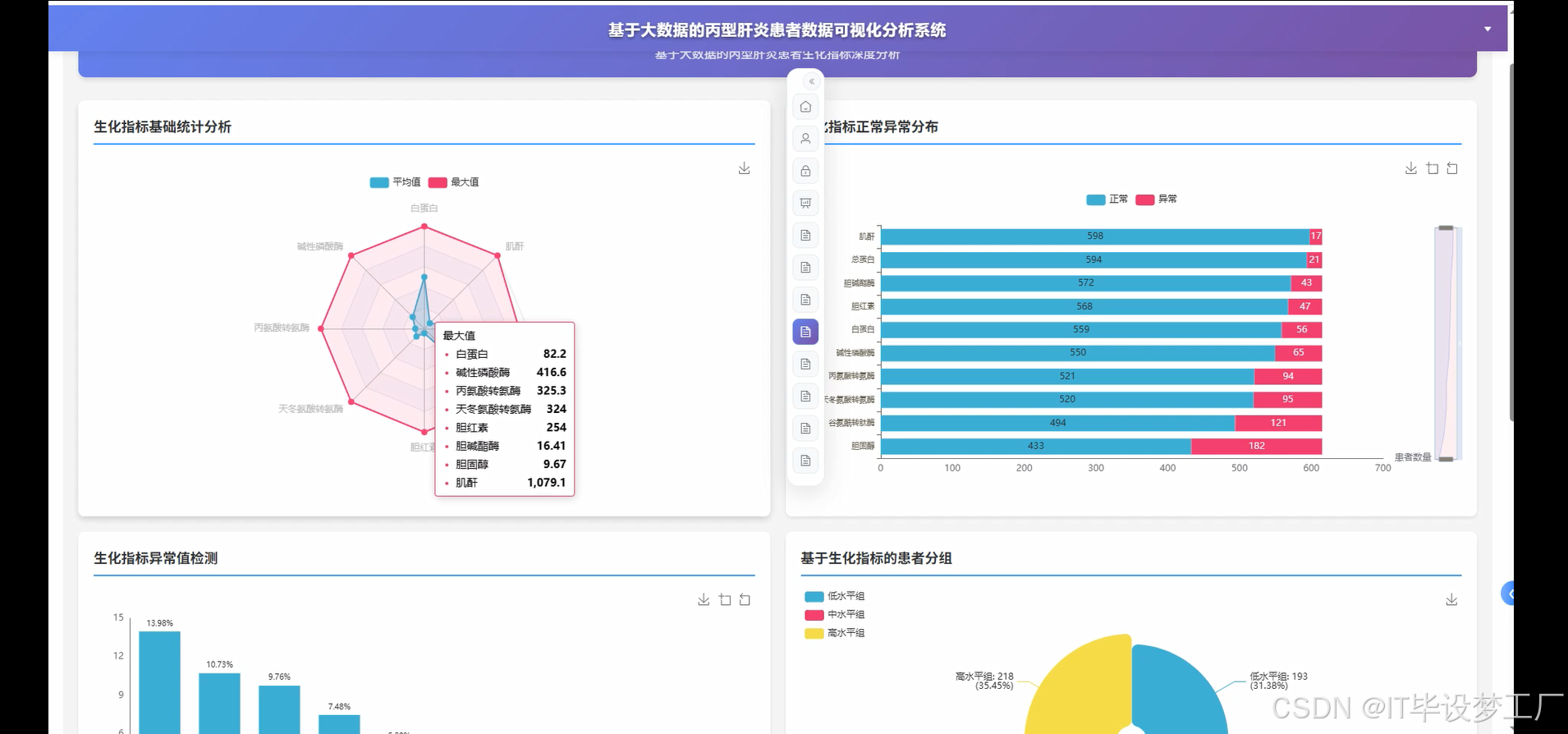This screenshot has width=1568, height=734.
Task: Open the presentation board icon in sidebar
Action: [805, 203]
